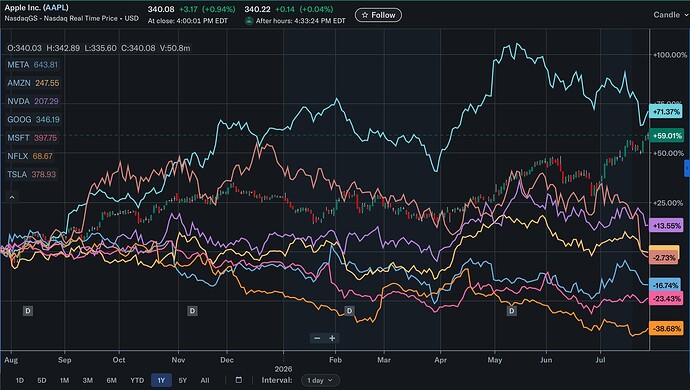Screen dimensions: 690x390
Task: Open the custom date range calendar icon
Action: pyautogui.click(x=239, y=380)
